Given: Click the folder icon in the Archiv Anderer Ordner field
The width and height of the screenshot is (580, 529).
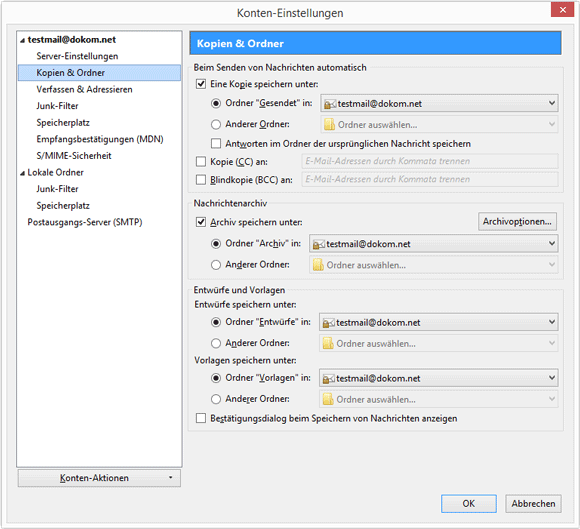Looking at the screenshot, I should coord(318,265).
